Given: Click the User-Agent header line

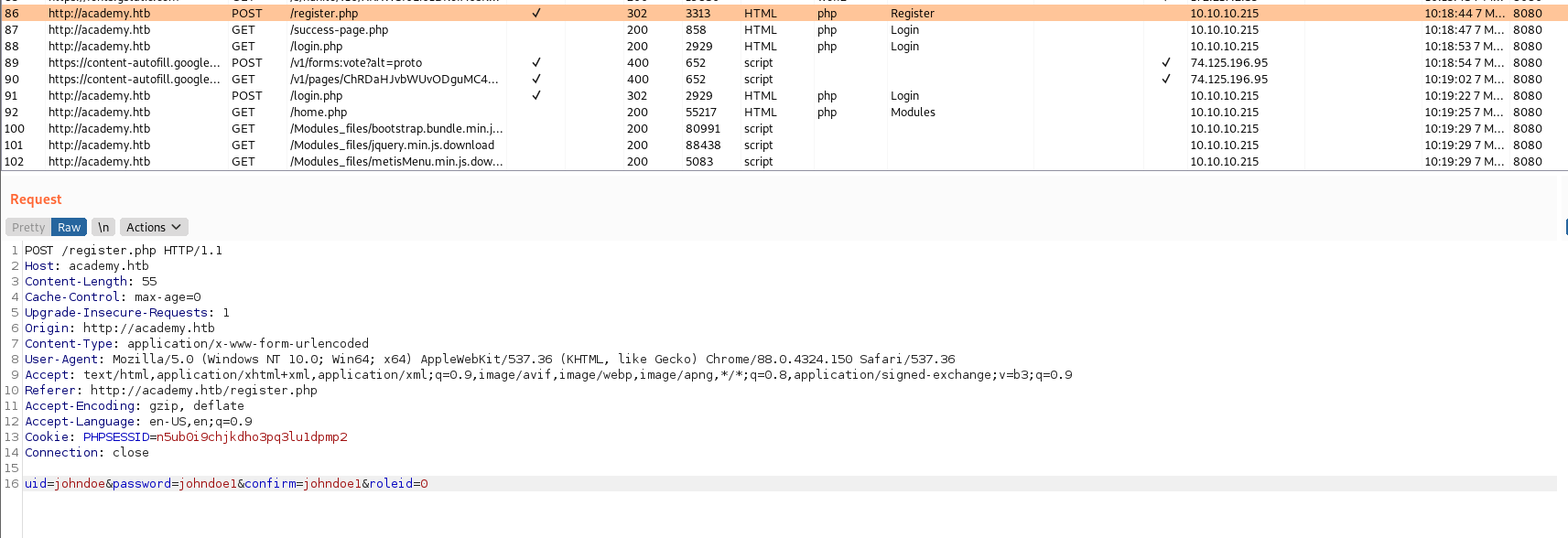Looking at the screenshot, I should click(490, 360).
